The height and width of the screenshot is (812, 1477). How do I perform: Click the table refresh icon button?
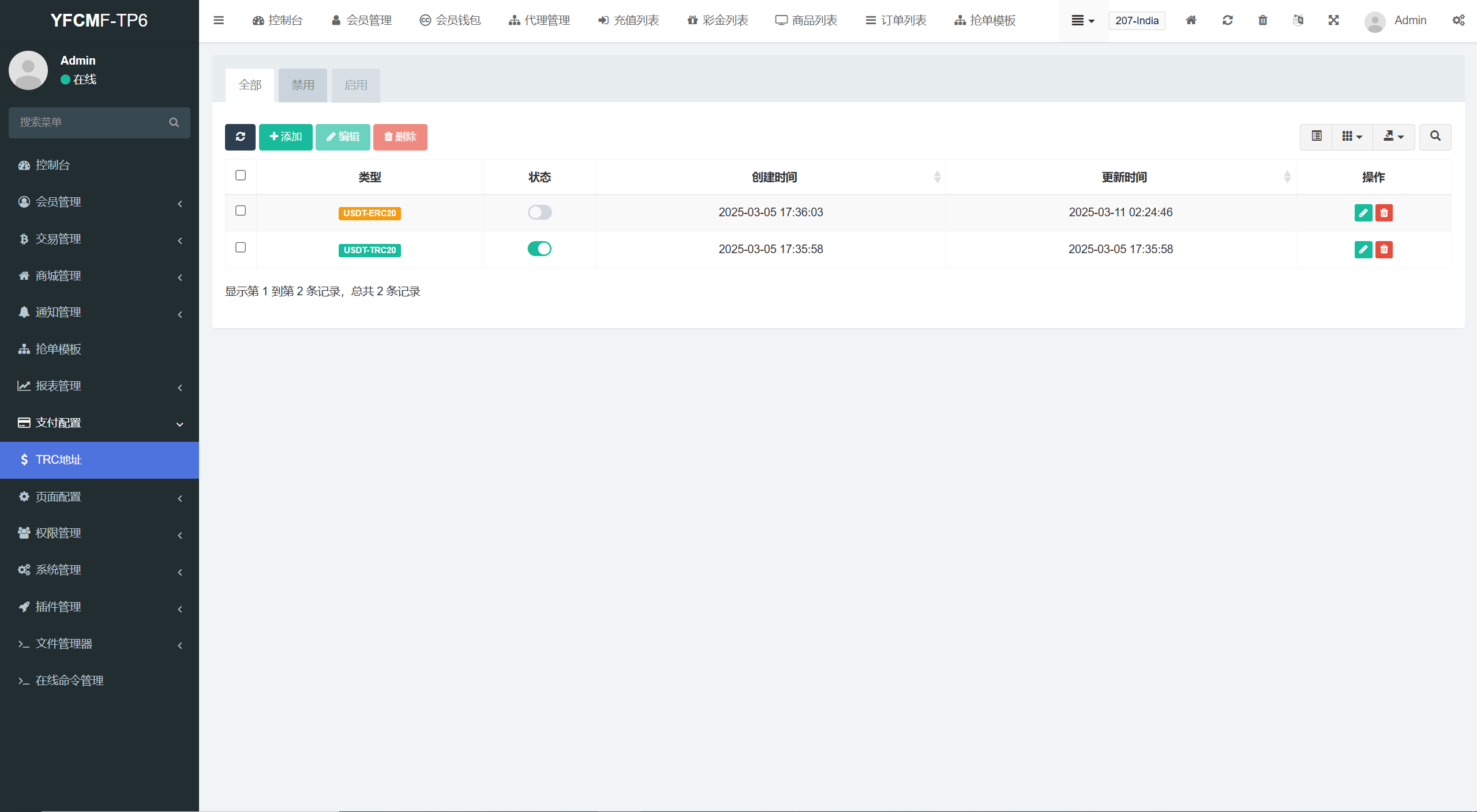coord(240,137)
